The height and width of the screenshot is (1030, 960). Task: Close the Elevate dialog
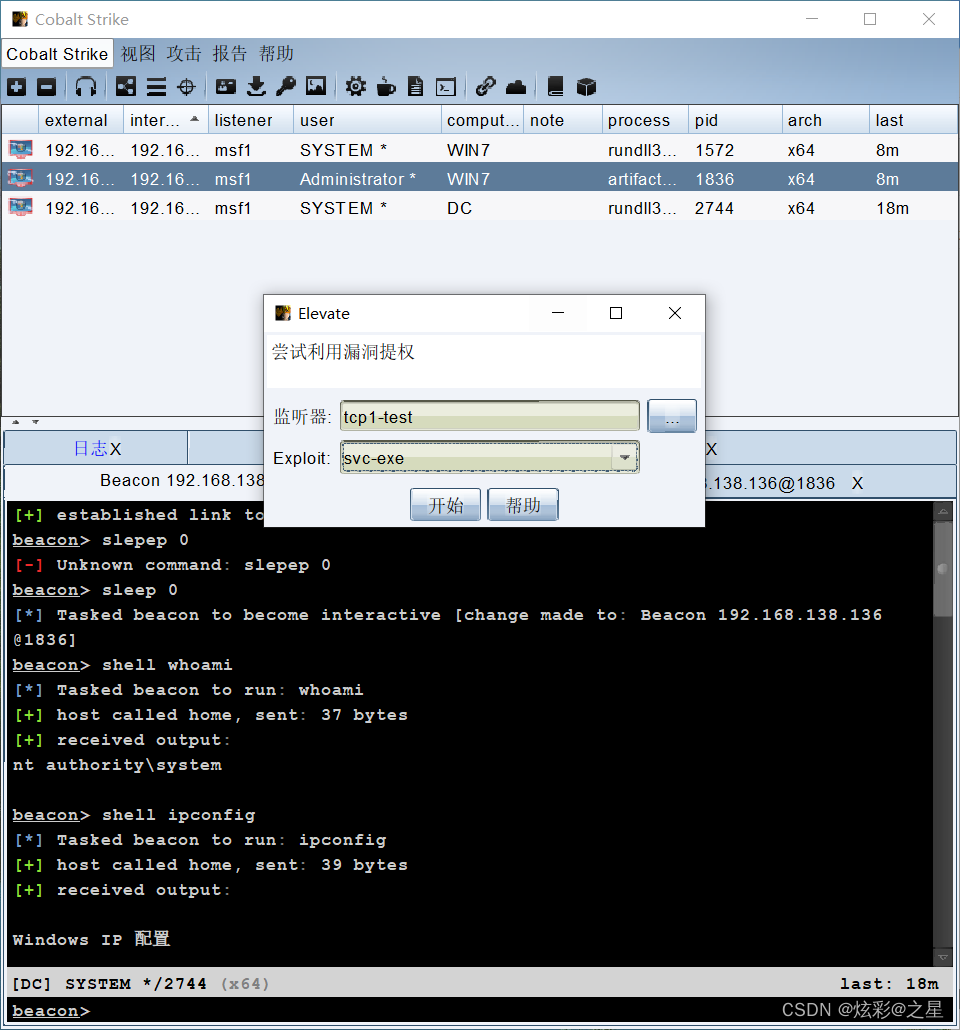[x=675, y=313]
